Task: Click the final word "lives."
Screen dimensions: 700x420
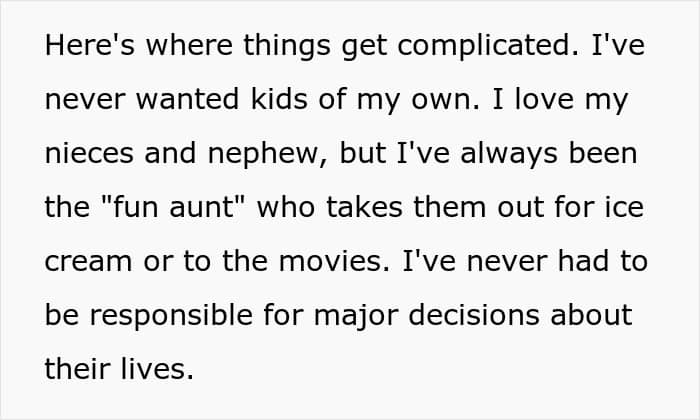Action: pyautogui.click(x=157, y=369)
